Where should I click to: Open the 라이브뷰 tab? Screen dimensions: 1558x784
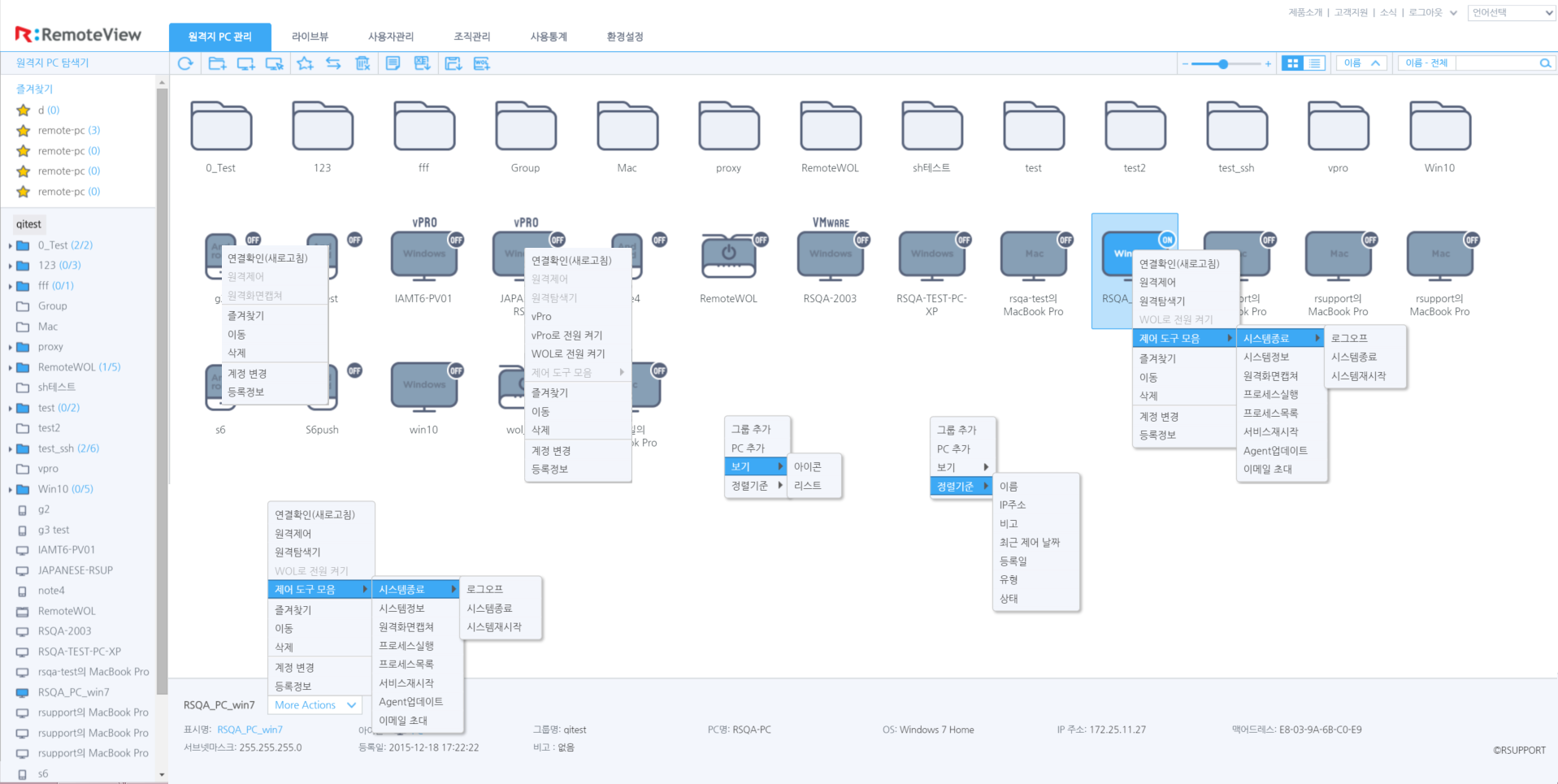pyautogui.click(x=310, y=37)
